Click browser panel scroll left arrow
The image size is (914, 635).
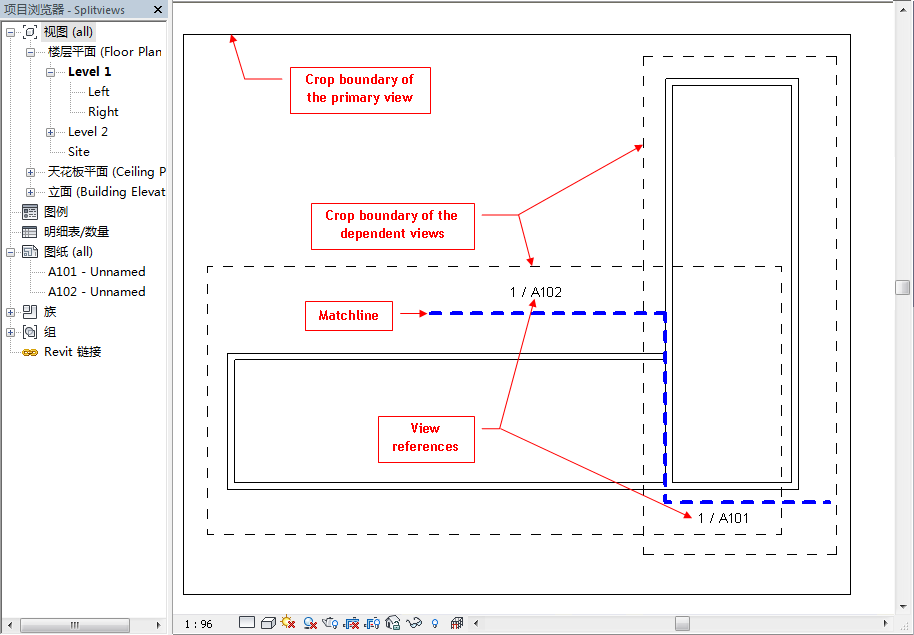point(9,625)
